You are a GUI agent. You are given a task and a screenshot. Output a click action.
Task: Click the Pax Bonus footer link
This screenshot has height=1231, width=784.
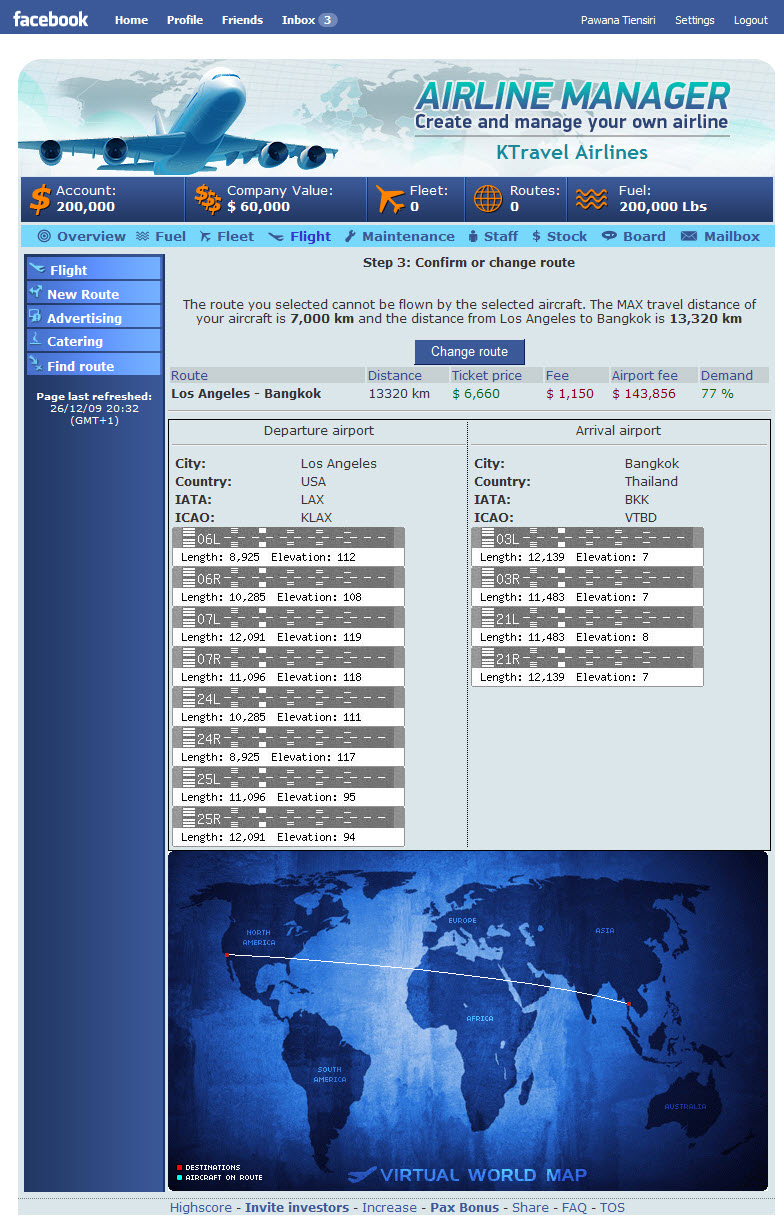pos(464,1207)
